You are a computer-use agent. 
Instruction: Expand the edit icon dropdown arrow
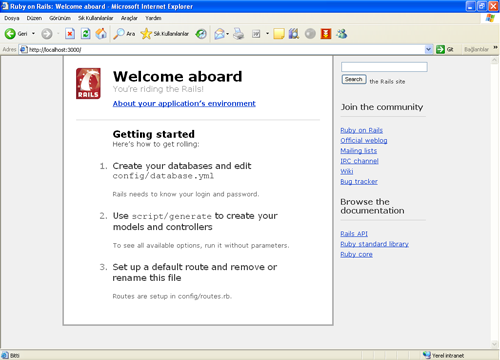(267, 34)
